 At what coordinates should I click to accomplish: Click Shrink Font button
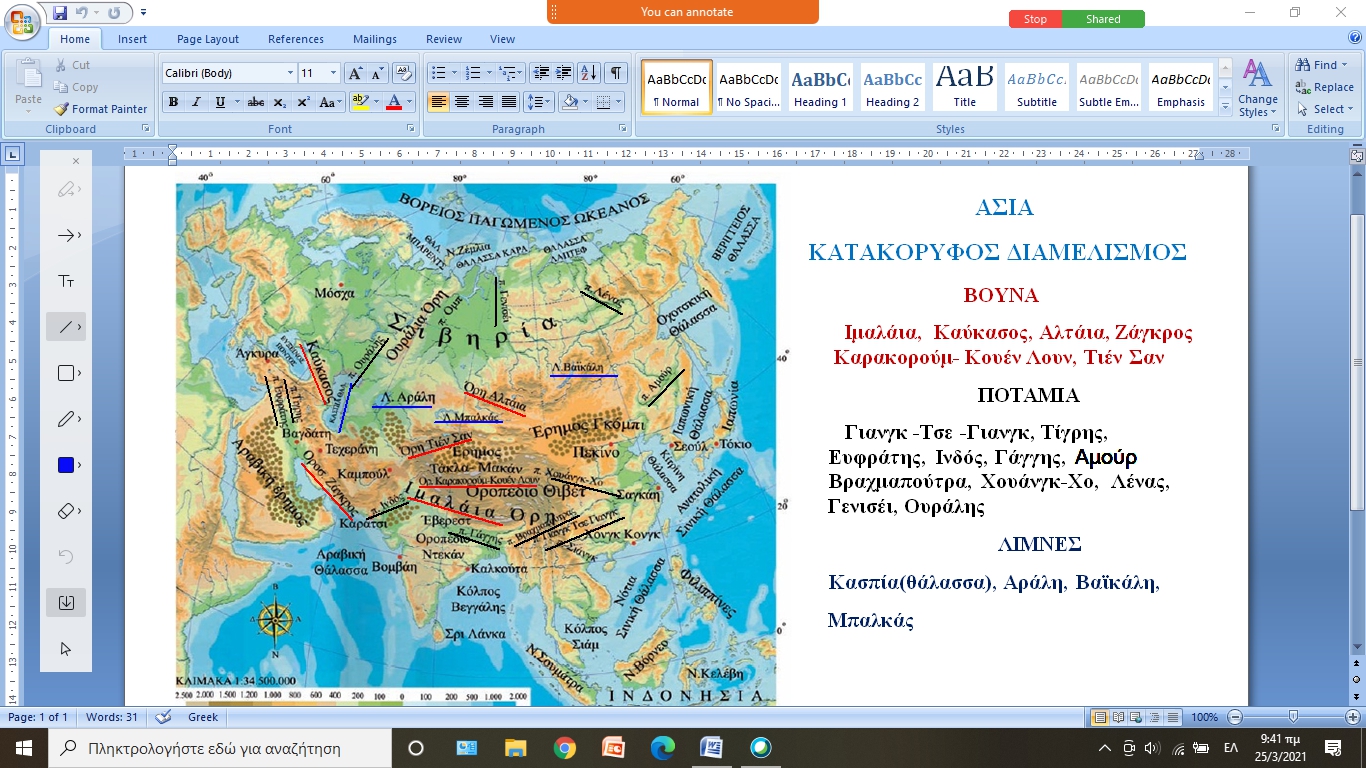(377, 74)
